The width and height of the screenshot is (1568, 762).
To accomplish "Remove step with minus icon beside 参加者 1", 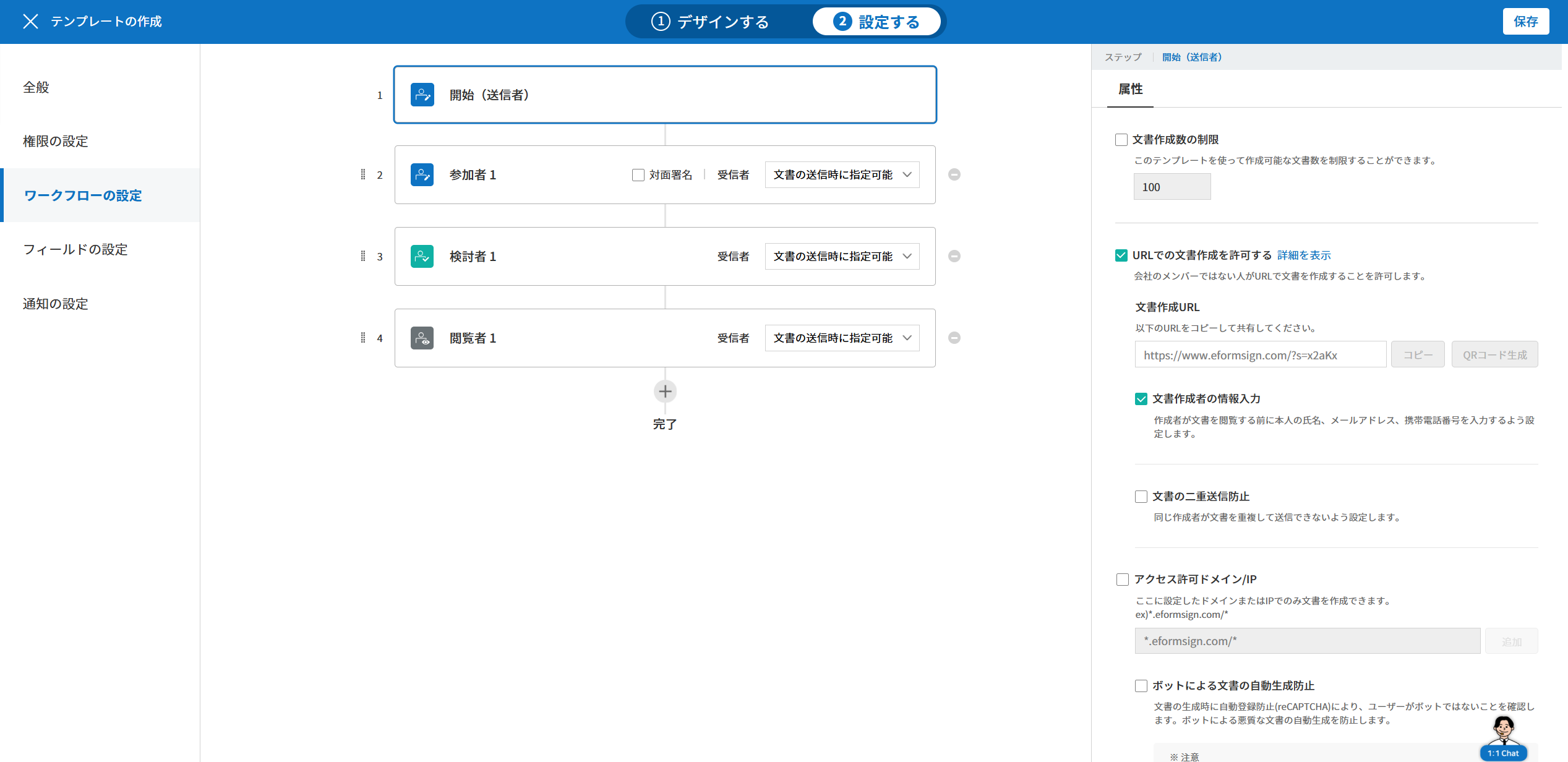I will click(x=954, y=175).
